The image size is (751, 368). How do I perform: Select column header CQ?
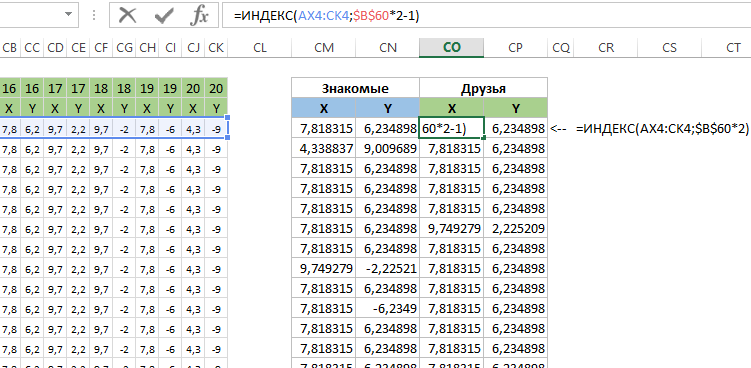tap(561, 47)
